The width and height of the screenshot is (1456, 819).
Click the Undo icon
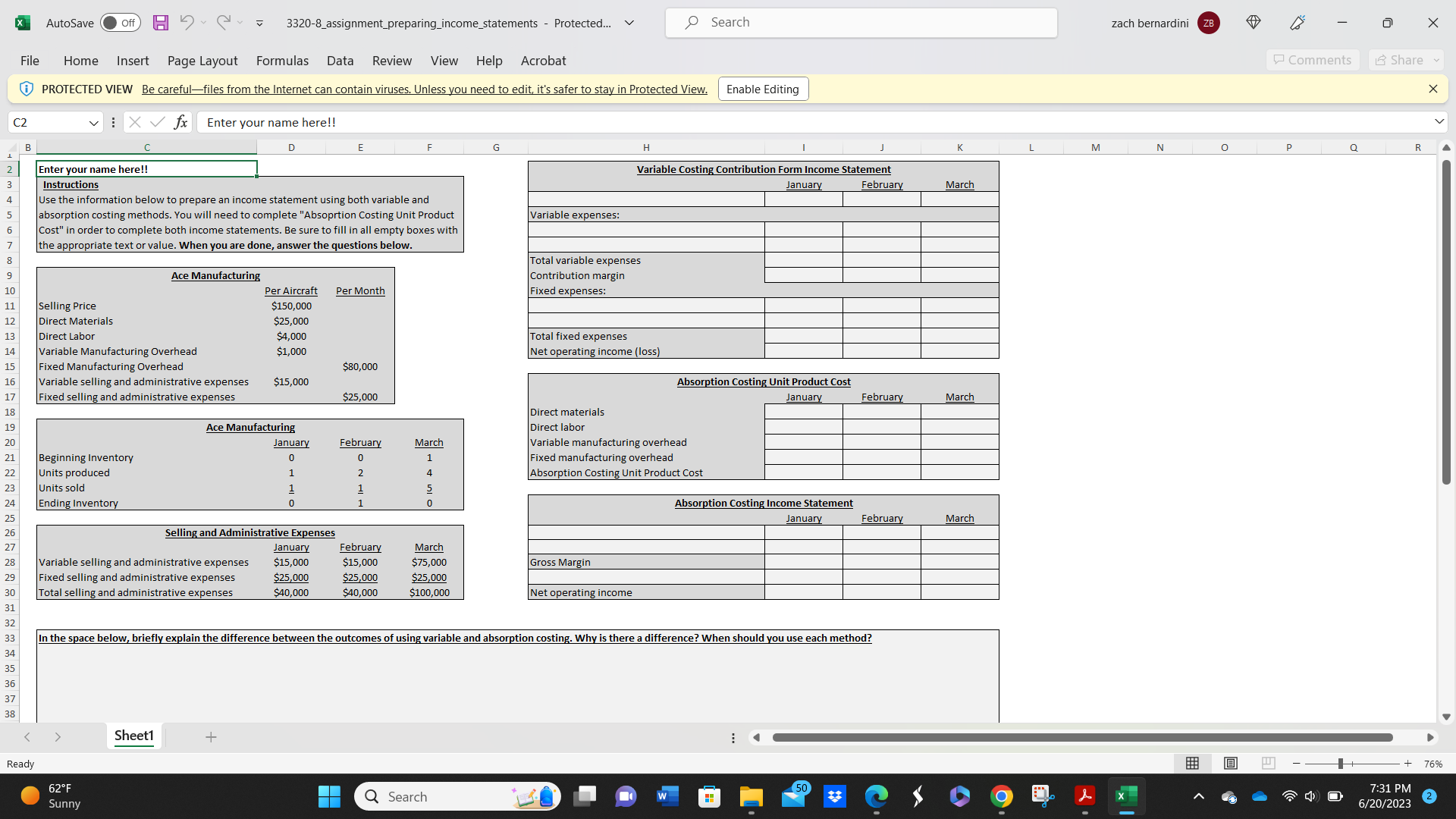(188, 23)
